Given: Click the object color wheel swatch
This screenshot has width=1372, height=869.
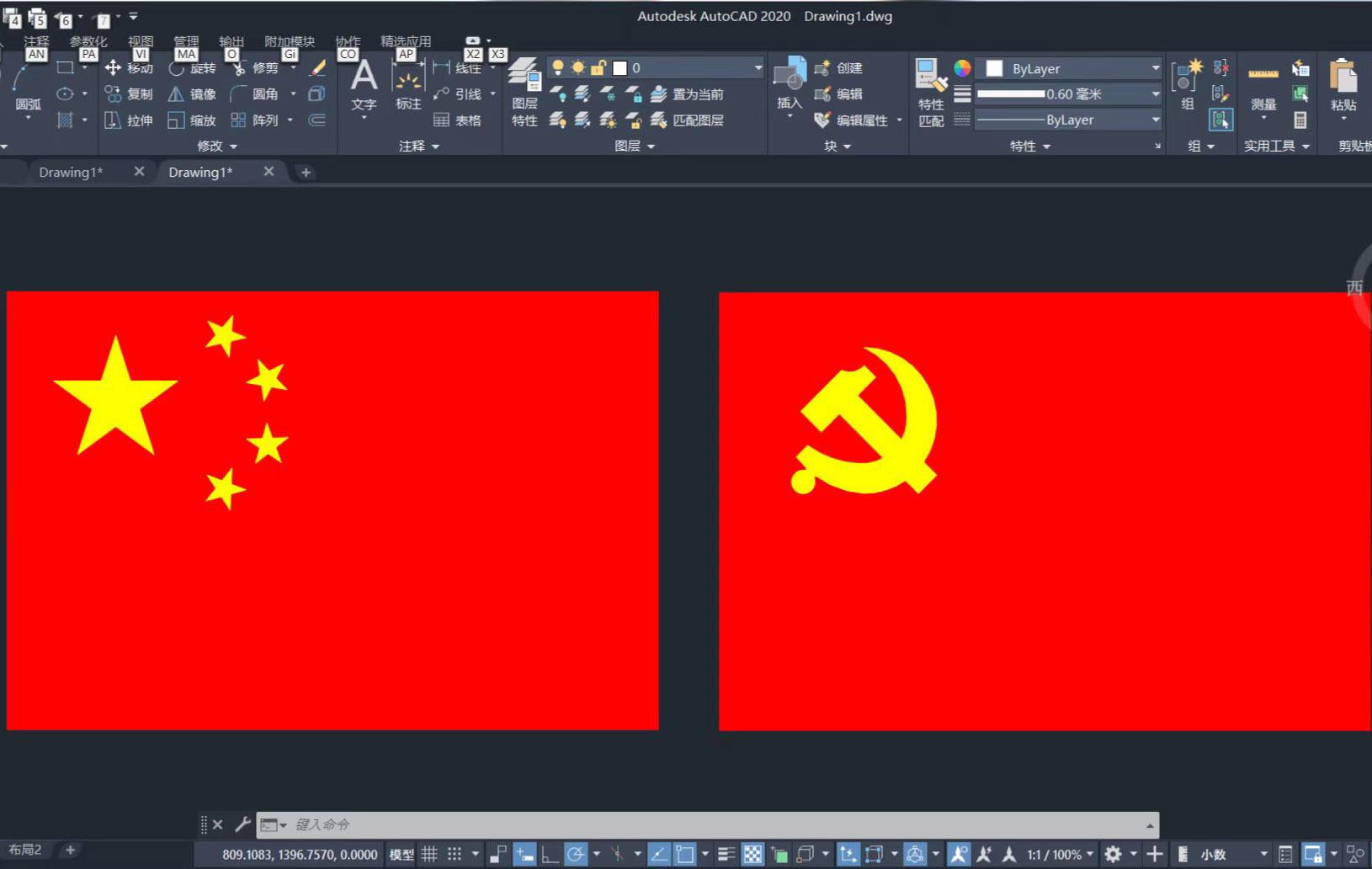Looking at the screenshot, I should 962,68.
